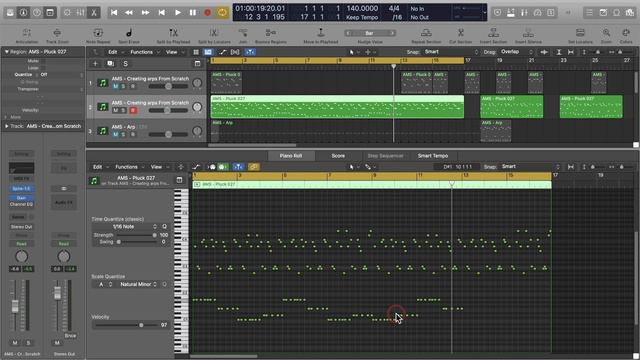Open the Colors palette toolbar icon
640x360 pixels.
tap(626, 35)
